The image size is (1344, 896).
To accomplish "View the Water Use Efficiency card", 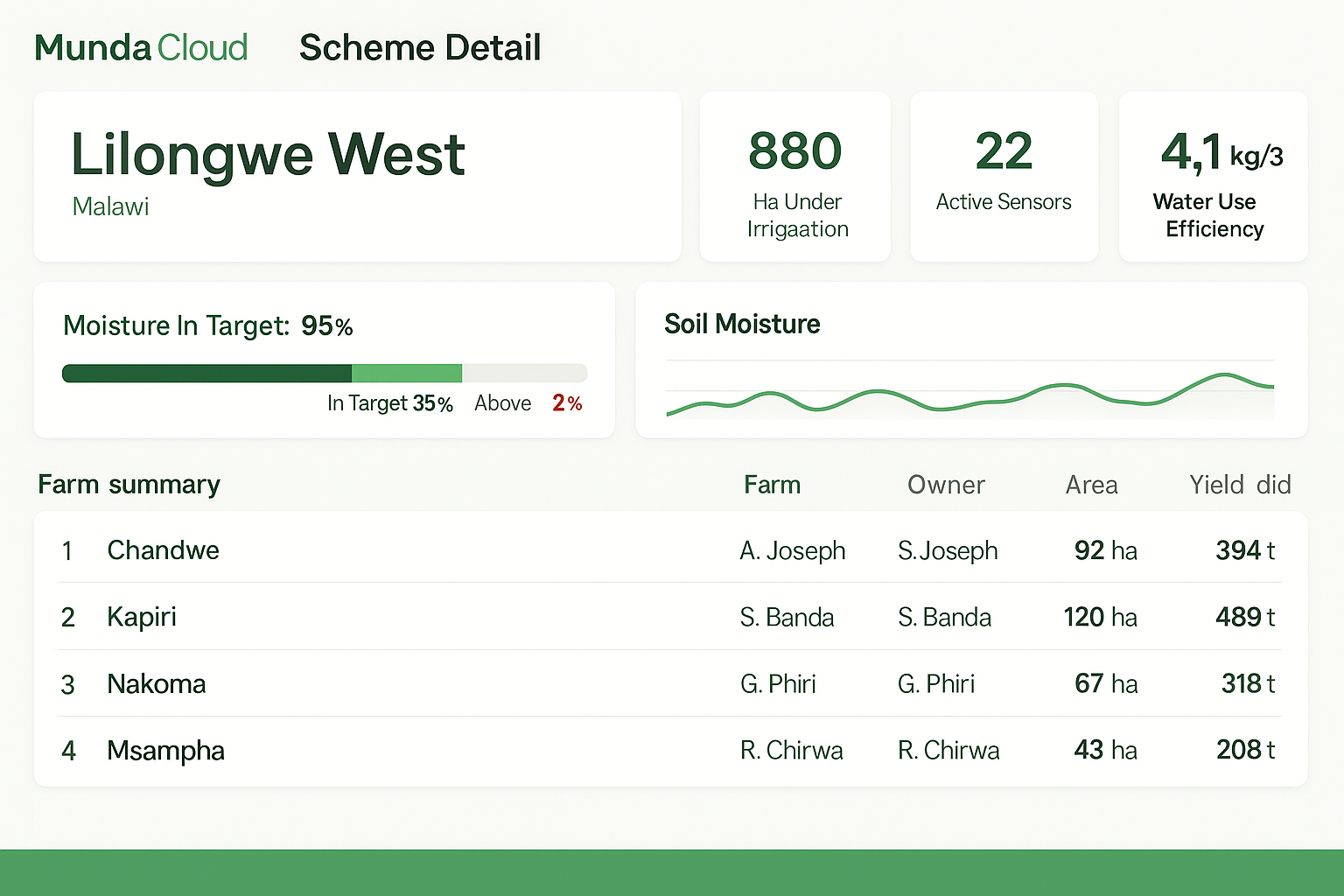I will (x=1213, y=178).
